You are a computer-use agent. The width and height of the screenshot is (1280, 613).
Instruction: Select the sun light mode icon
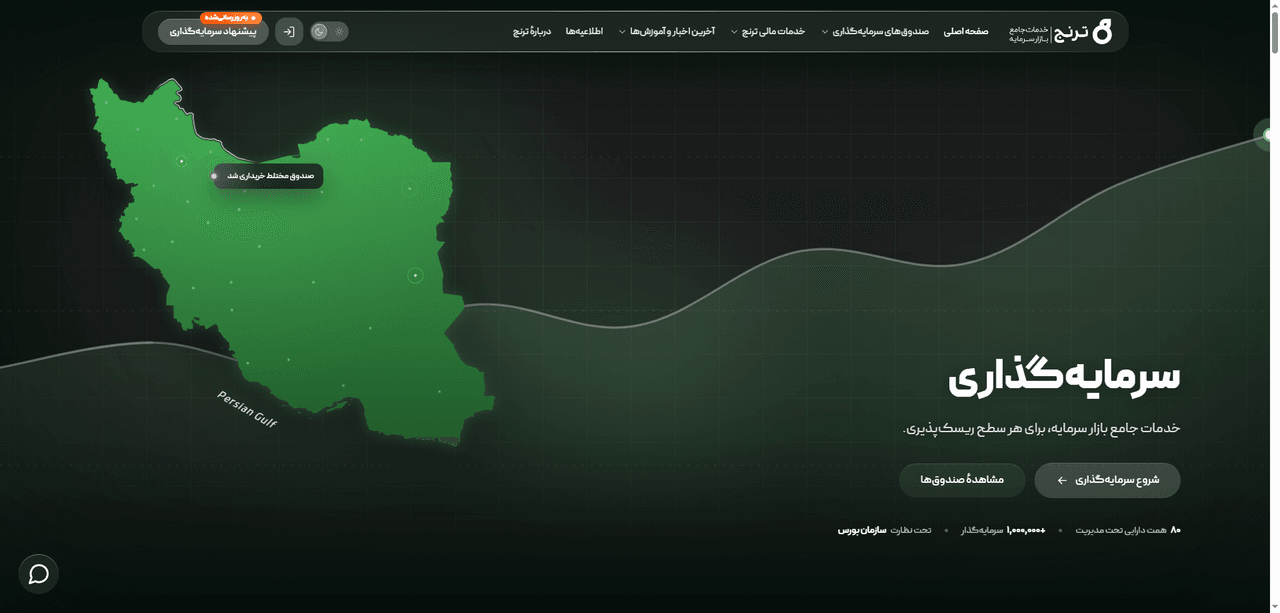[x=339, y=32]
